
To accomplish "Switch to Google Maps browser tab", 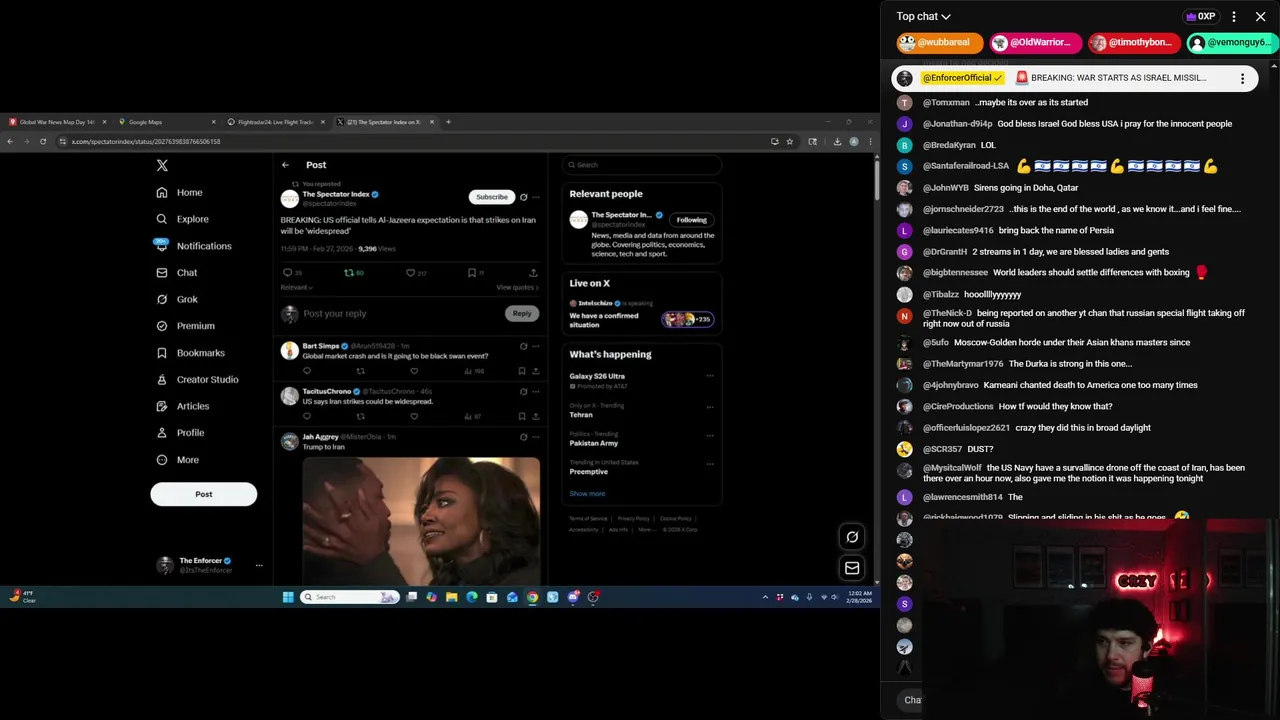I will click(x=166, y=122).
